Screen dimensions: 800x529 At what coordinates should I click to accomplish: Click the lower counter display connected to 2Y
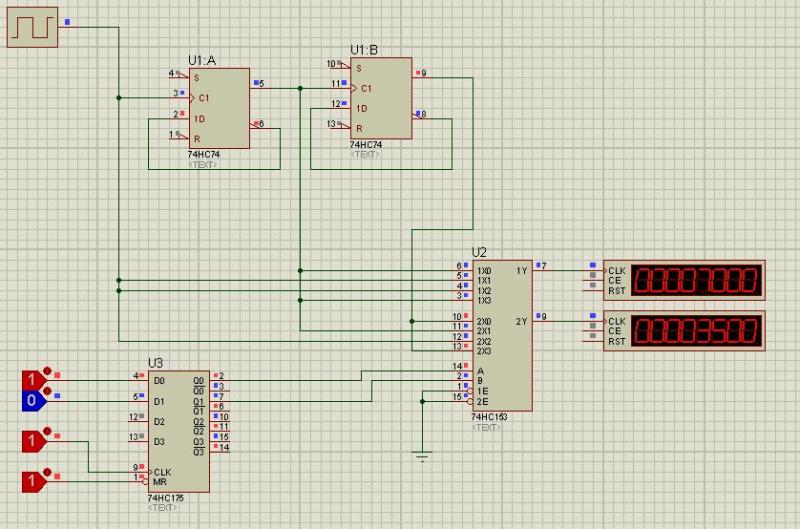point(698,331)
